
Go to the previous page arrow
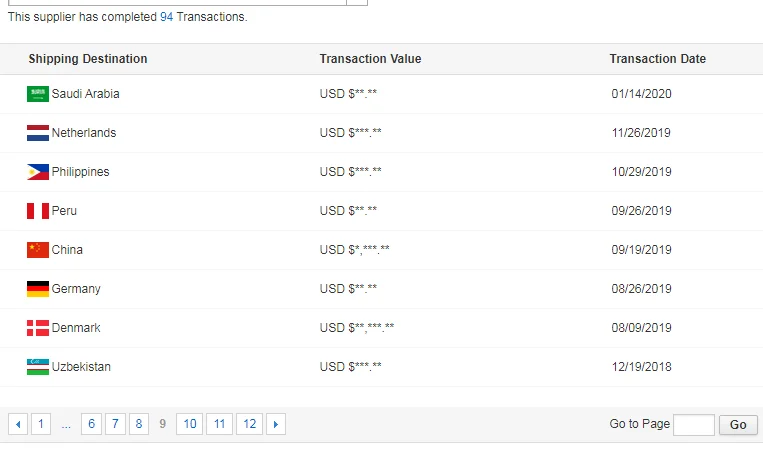pyautogui.click(x=18, y=424)
